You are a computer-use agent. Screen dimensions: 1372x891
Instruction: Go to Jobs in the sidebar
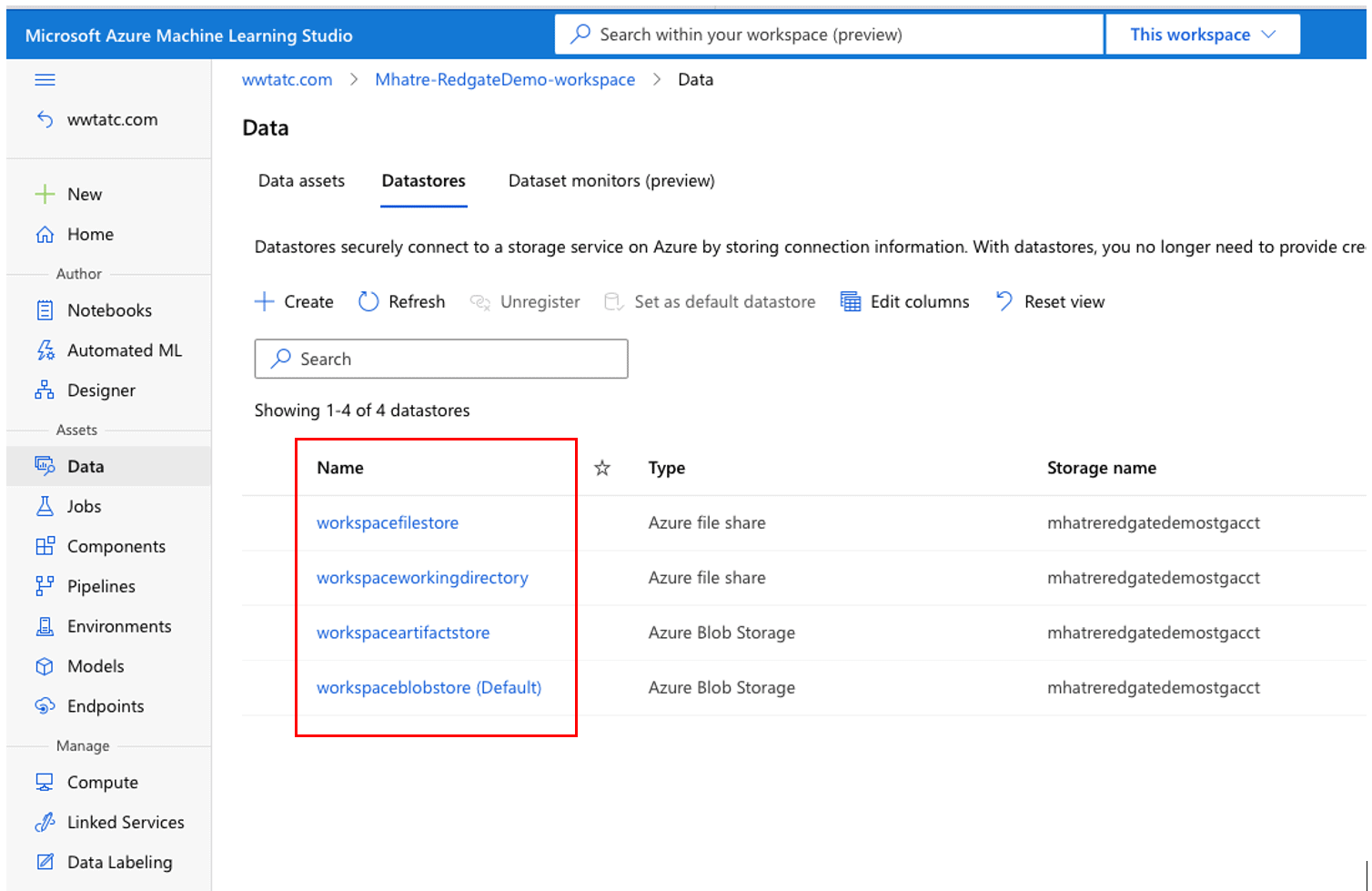click(84, 506)
